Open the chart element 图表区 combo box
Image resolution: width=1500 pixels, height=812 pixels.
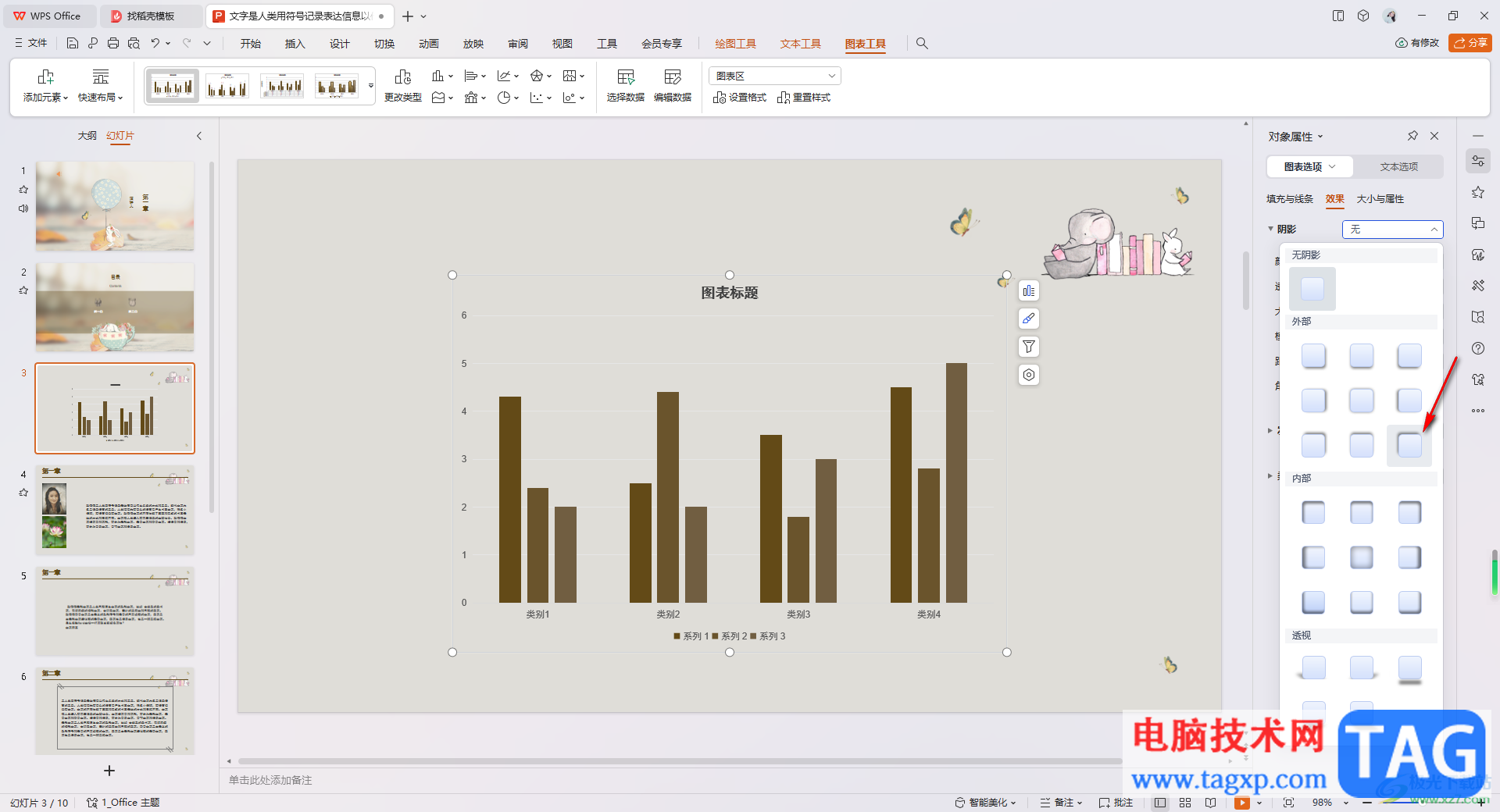pyautogui.click(x=774, y=76)
